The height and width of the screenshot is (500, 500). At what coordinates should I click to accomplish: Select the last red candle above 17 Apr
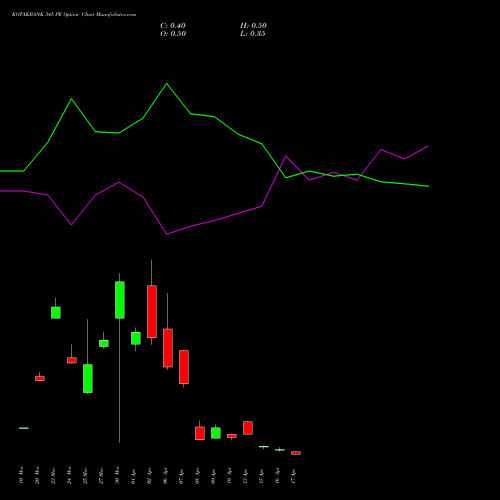point(296,453)
